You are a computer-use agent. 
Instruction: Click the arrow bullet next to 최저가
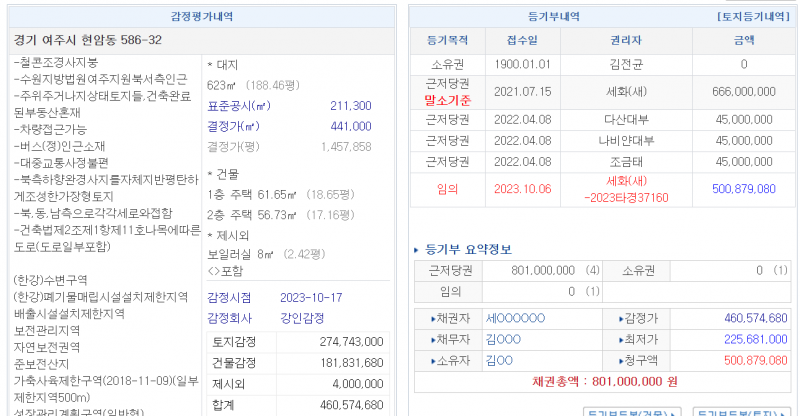click(622, 339)
